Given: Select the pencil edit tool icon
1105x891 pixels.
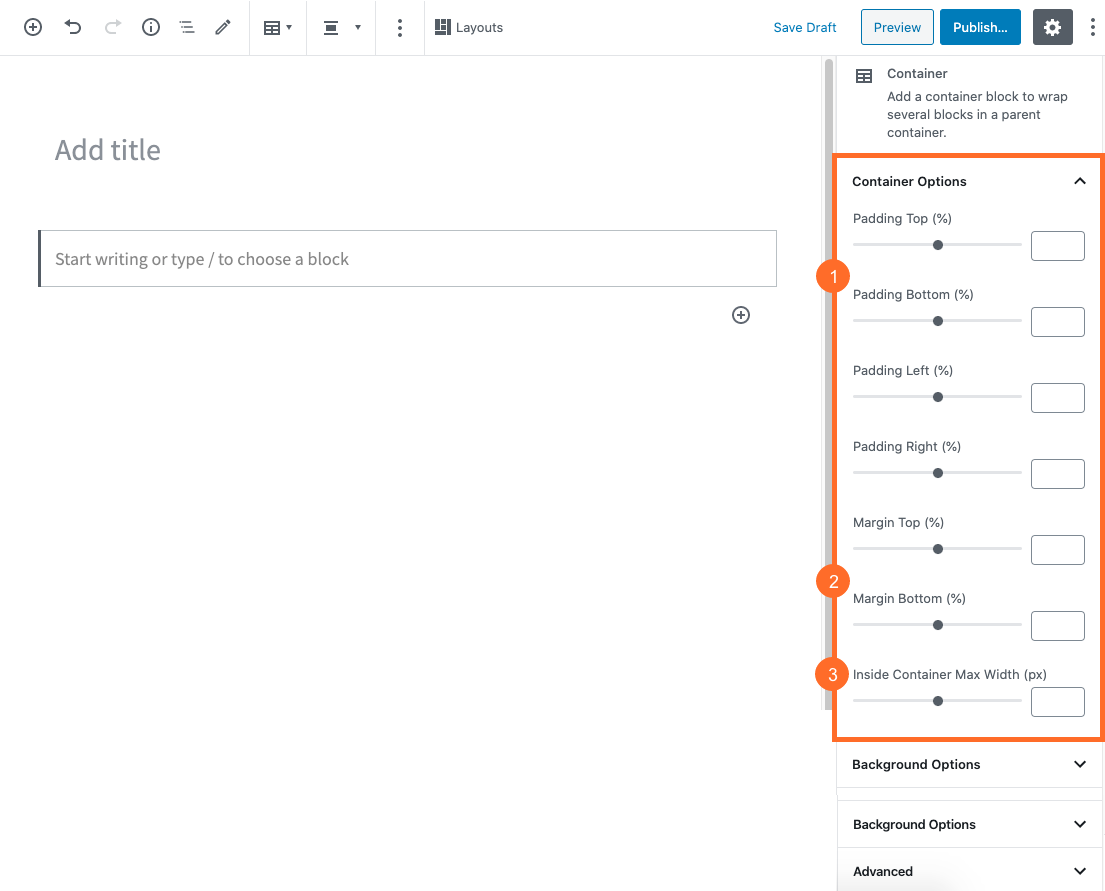Looking at the screenshot, I should [223, 28].
